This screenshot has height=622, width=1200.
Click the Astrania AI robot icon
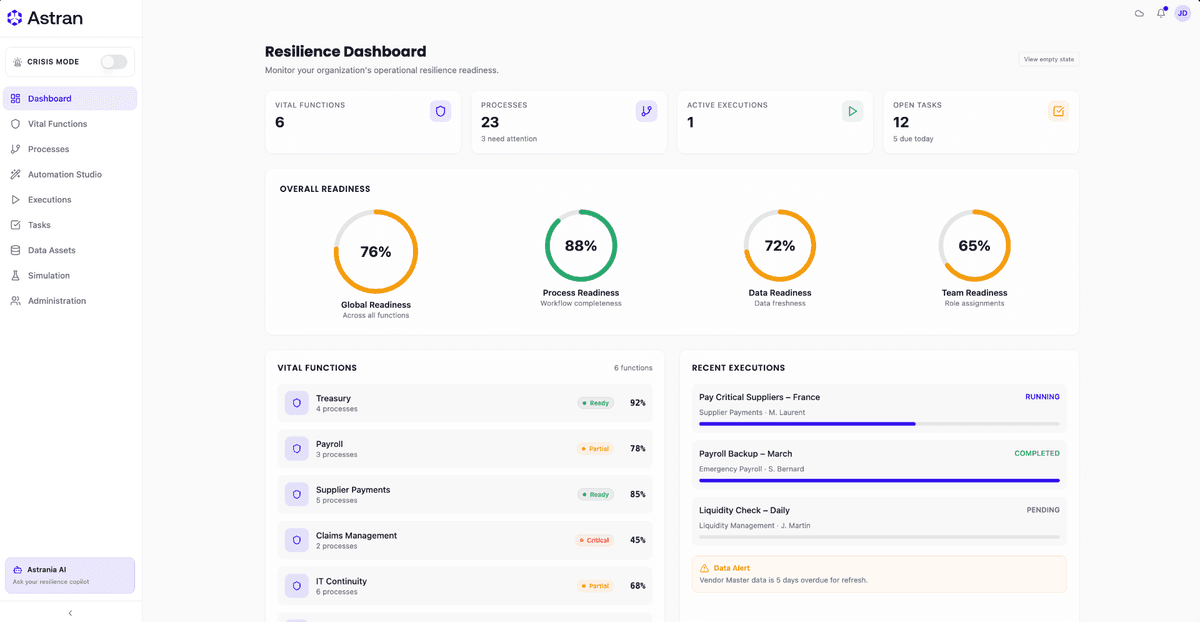click(17, 569)
